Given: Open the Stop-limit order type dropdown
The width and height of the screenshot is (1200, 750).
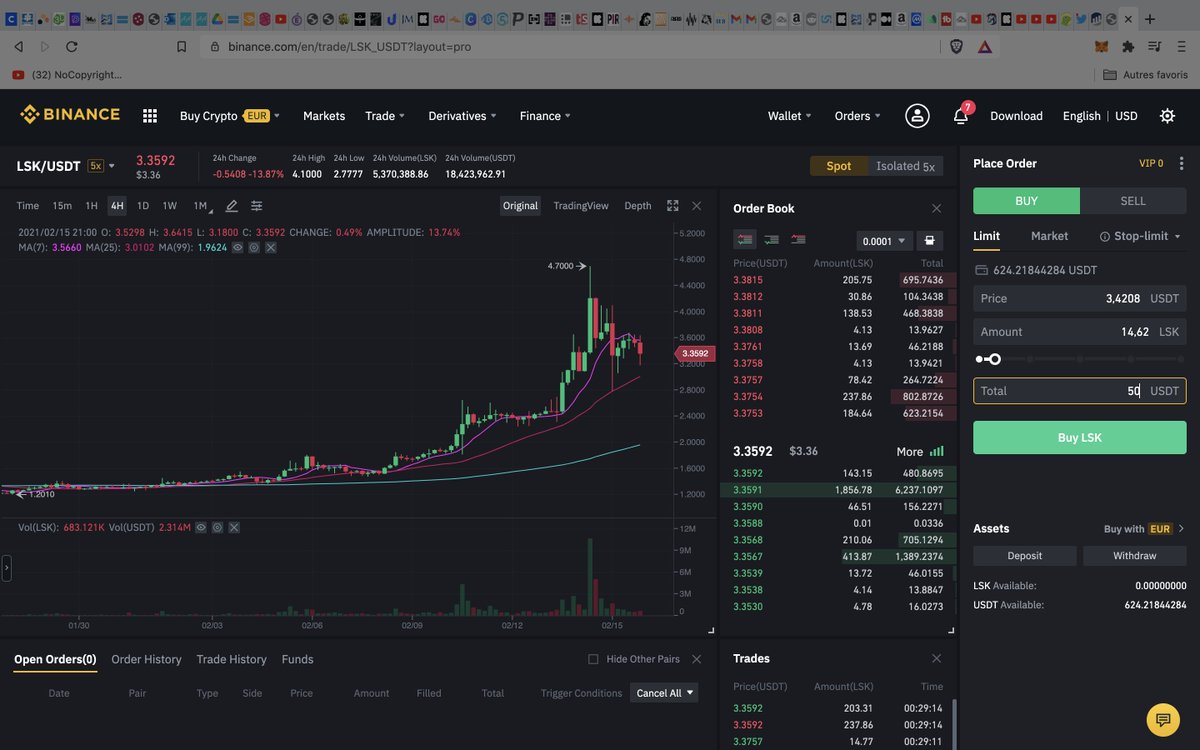Looking at the screenshot, I should (1140, 236).
